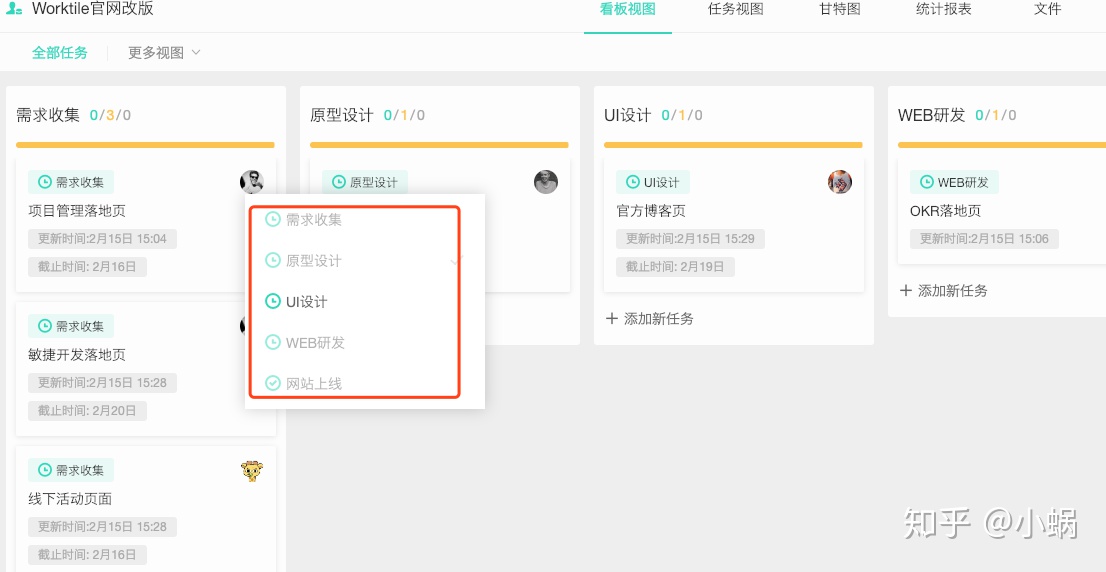
Task: Click yellow progress bar under 需求收集
Action: [145, 145]
